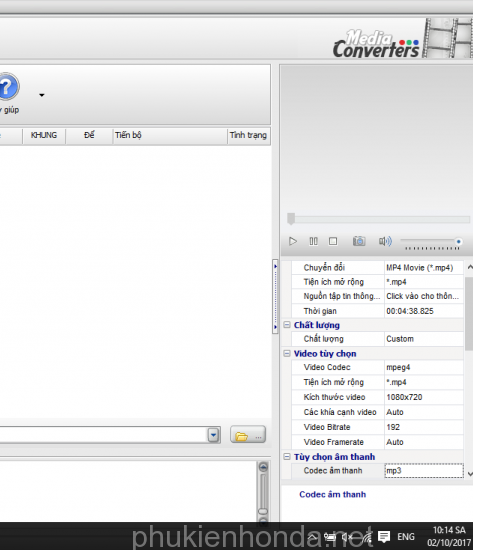The height and width of the screenshot is (559, 484).
Task: Click the Chuyển đổi property label
Action: click(324, 268)
